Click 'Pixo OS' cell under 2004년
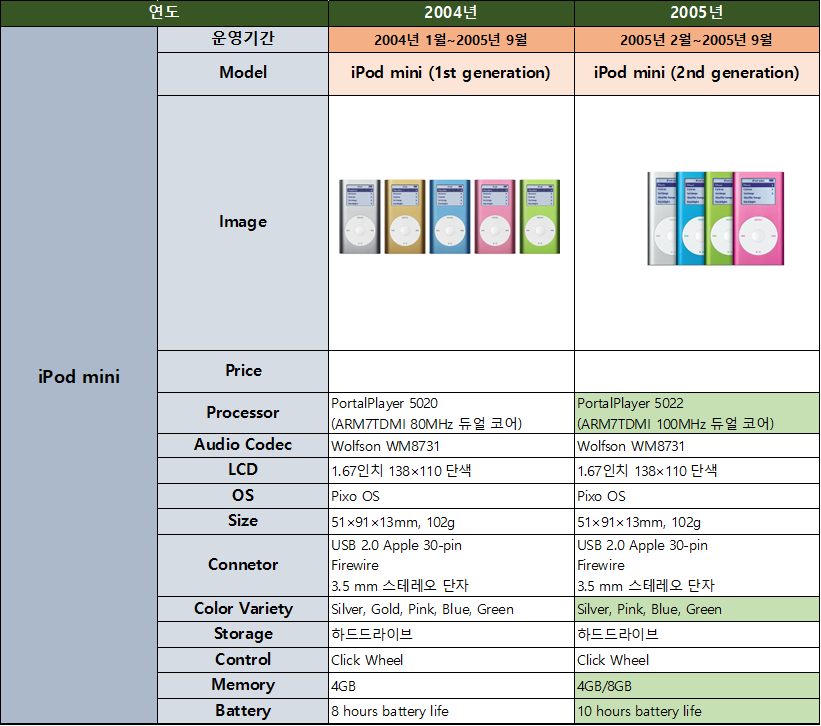The image size is (821, 726). [x=451, y=496]
